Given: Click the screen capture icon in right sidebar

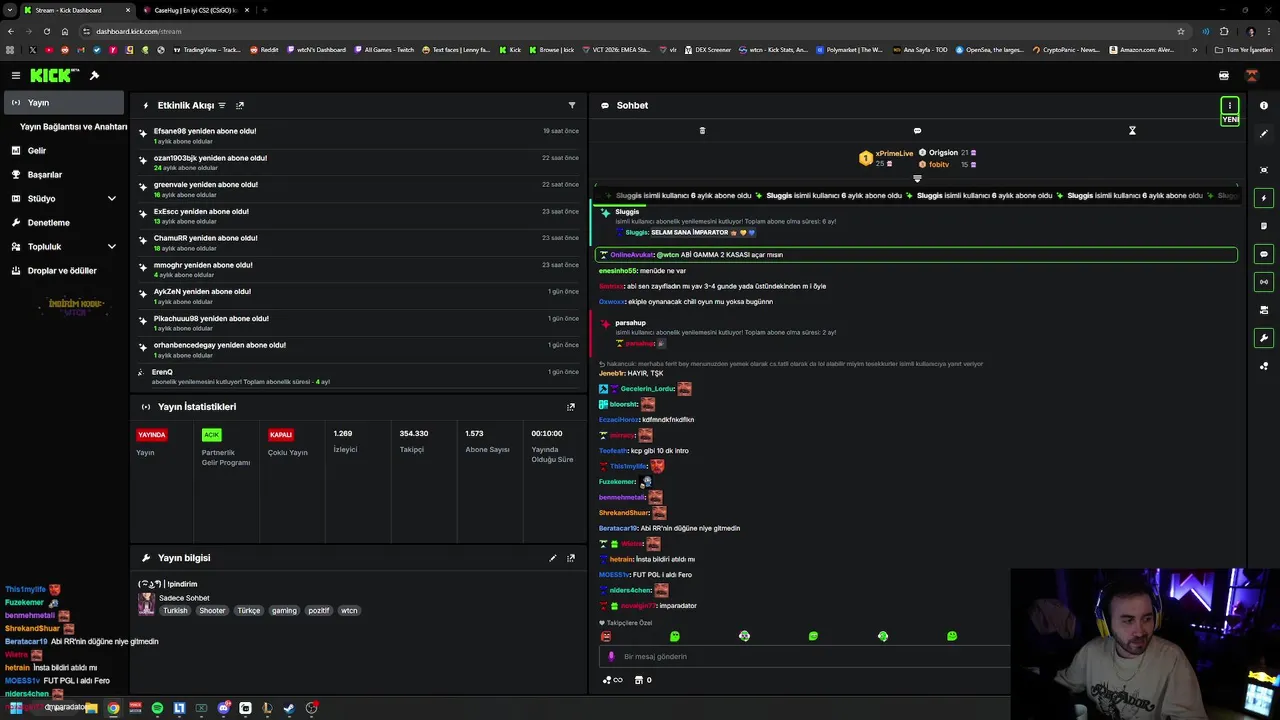Looking at the screenshot, I should point(1264,170).
